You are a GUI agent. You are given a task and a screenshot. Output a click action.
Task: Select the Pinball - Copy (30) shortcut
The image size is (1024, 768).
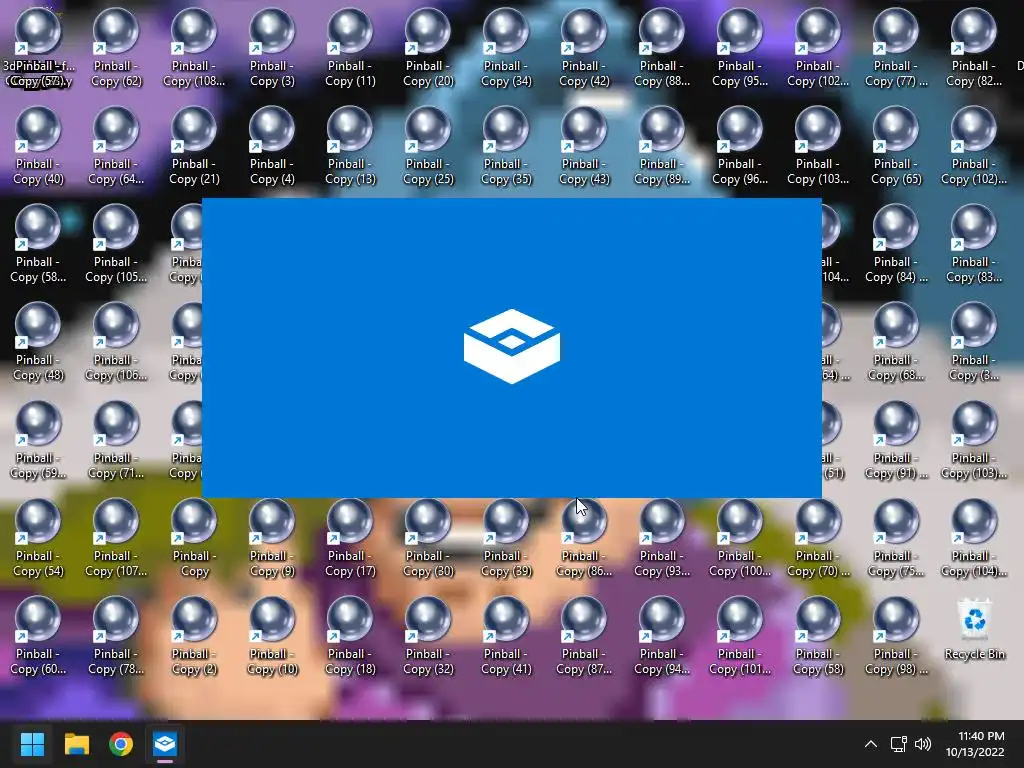tap(428, 537)
